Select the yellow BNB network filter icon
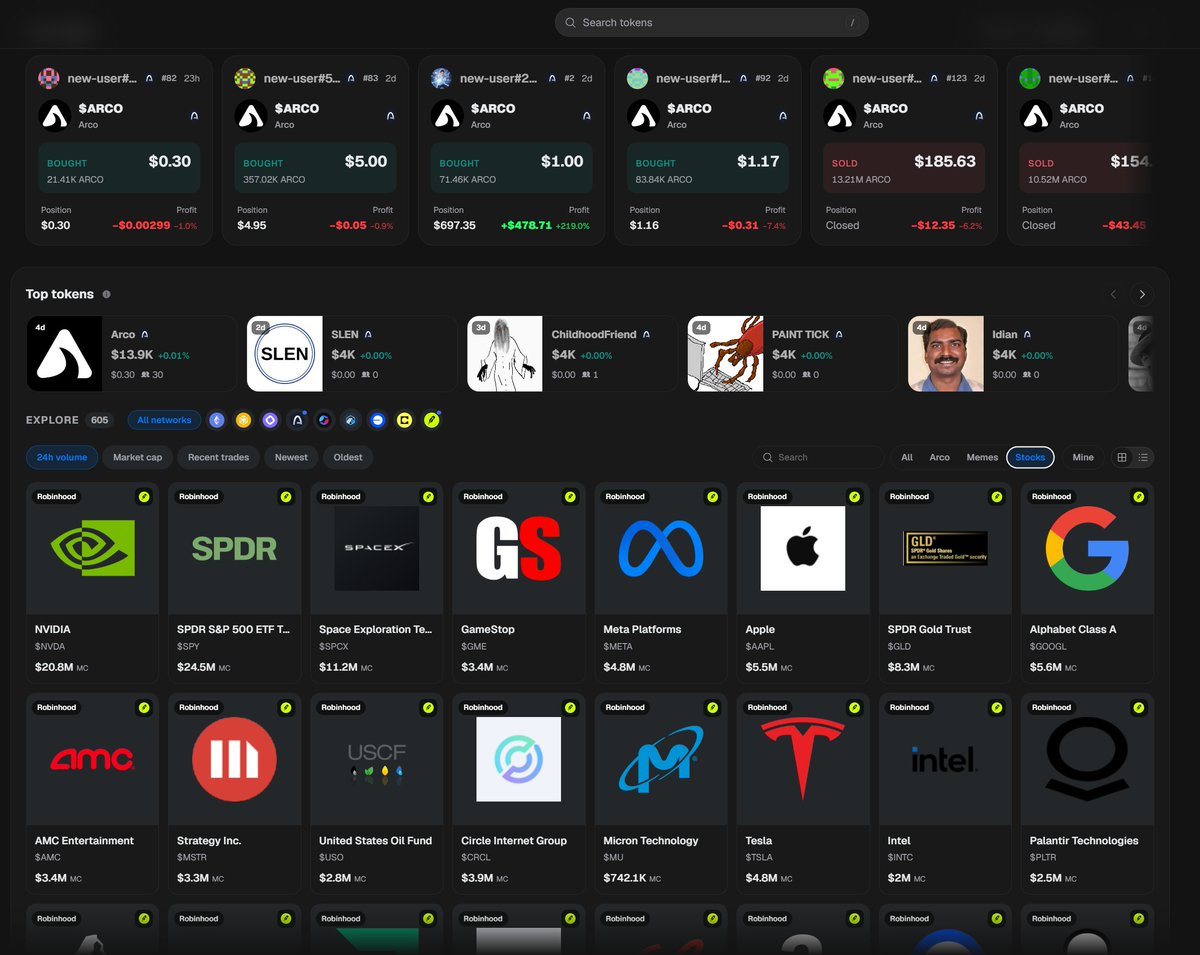 tap(243, 420)
